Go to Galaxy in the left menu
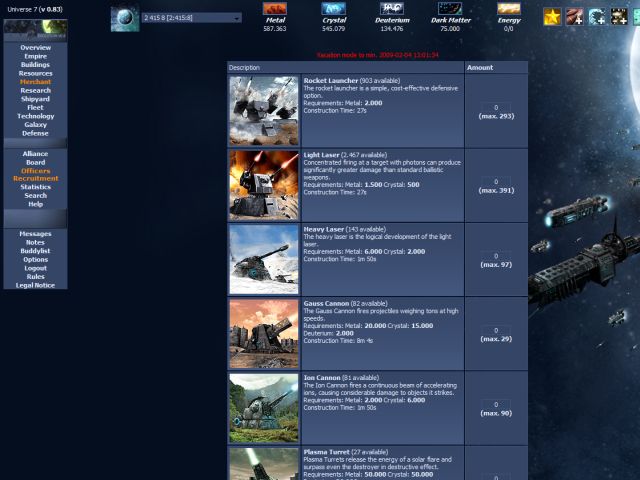This screenshot has height=480, width=640. click(x=35, y=124)
